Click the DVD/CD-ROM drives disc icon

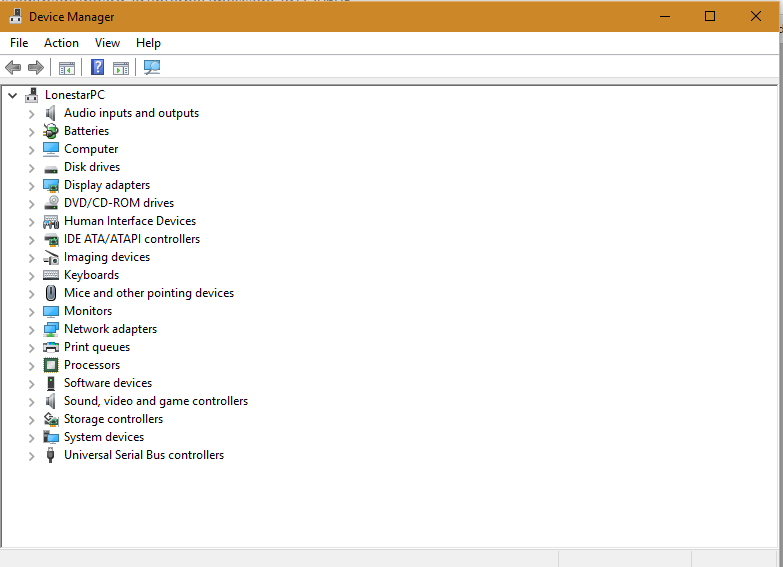(51, 203)
